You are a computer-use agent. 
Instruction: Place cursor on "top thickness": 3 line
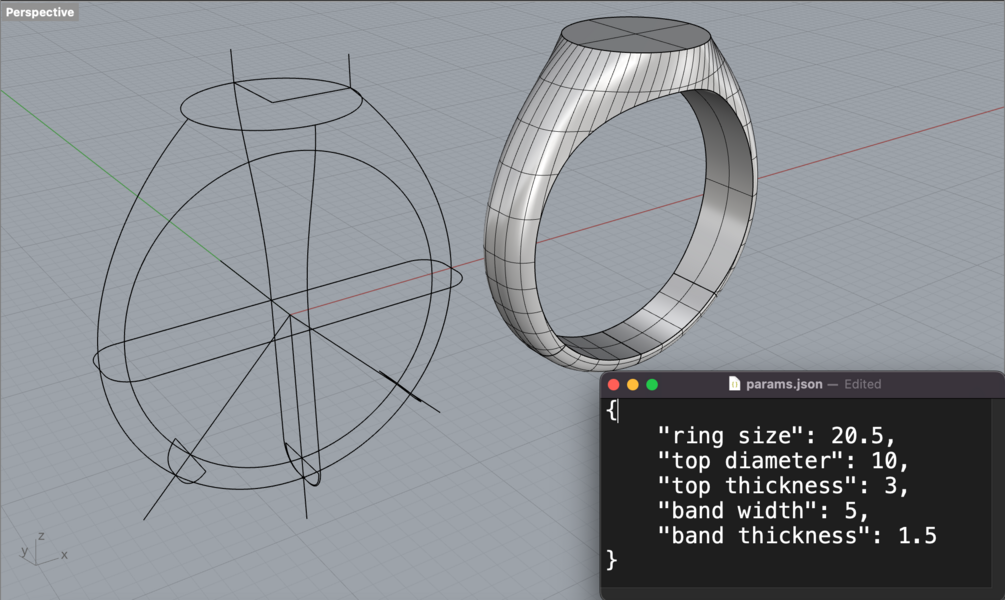783,486
